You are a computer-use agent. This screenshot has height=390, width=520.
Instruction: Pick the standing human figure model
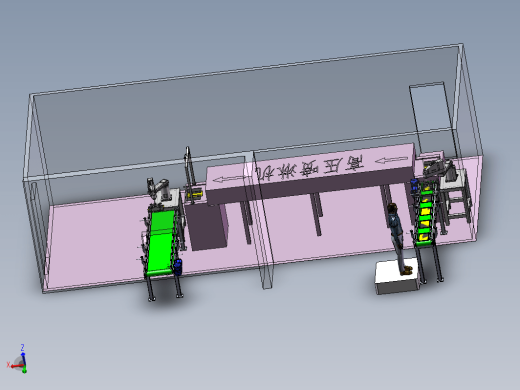tap(398, 238)
